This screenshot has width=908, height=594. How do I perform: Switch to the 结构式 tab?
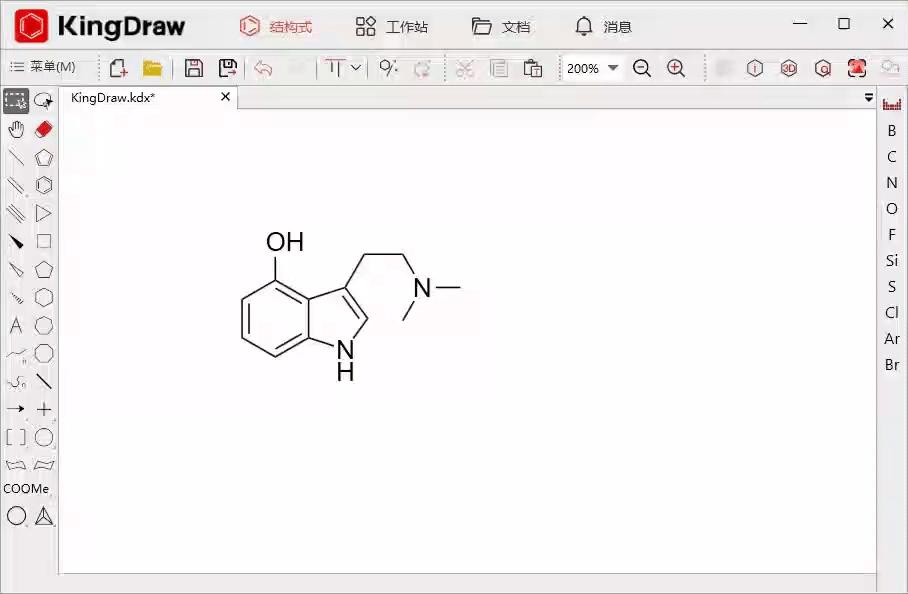(276, 27)
